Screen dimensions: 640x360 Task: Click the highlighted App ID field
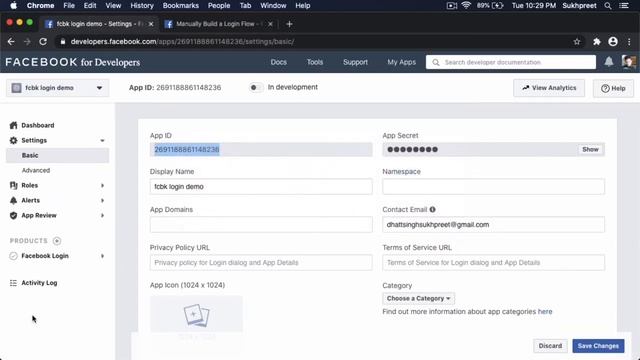point(261,149)
